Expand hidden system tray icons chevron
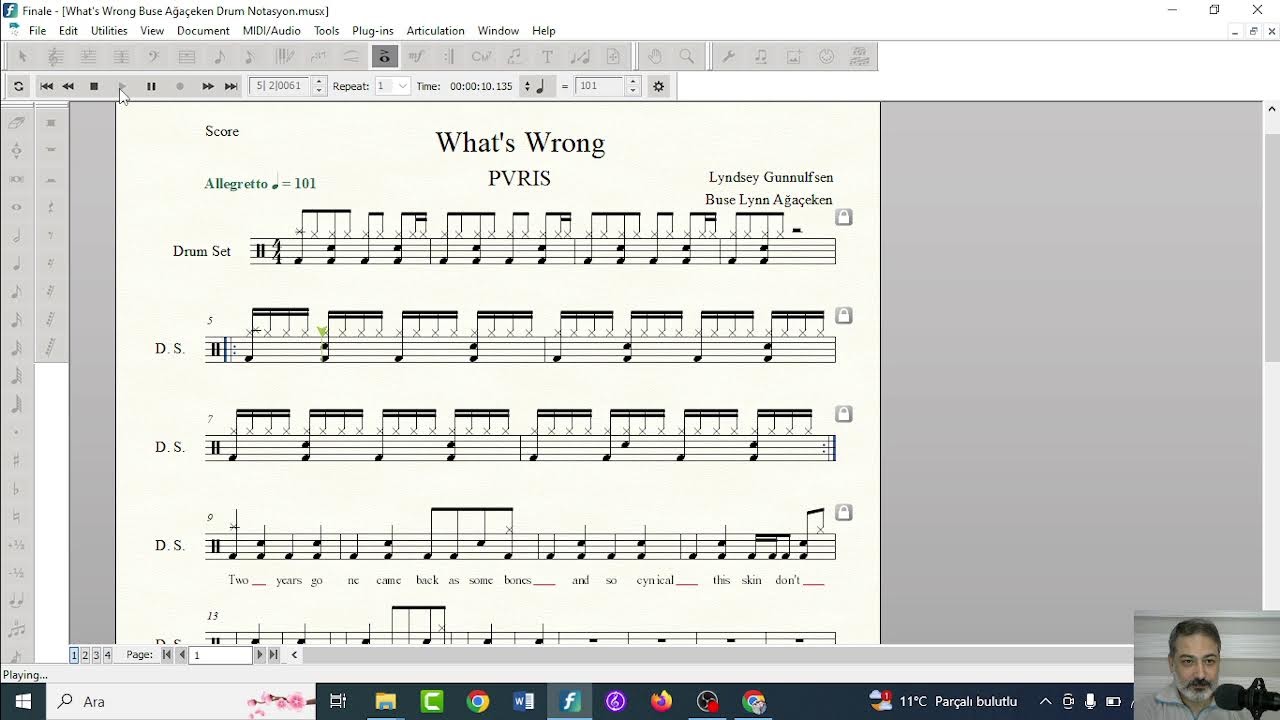Image resolution: width=1280 pixels, height=720 pixels. point(1045,701)
